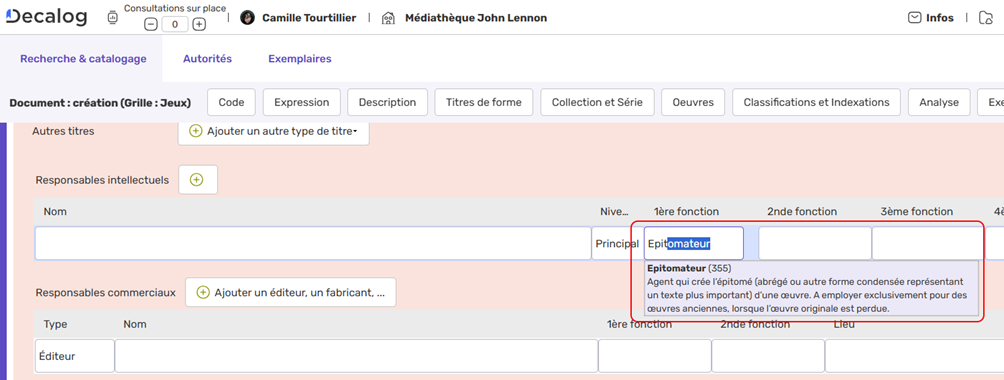The image size is (1004, 380).
Task: Switch to Exemplaires tab
Action: tap(300, 59)
